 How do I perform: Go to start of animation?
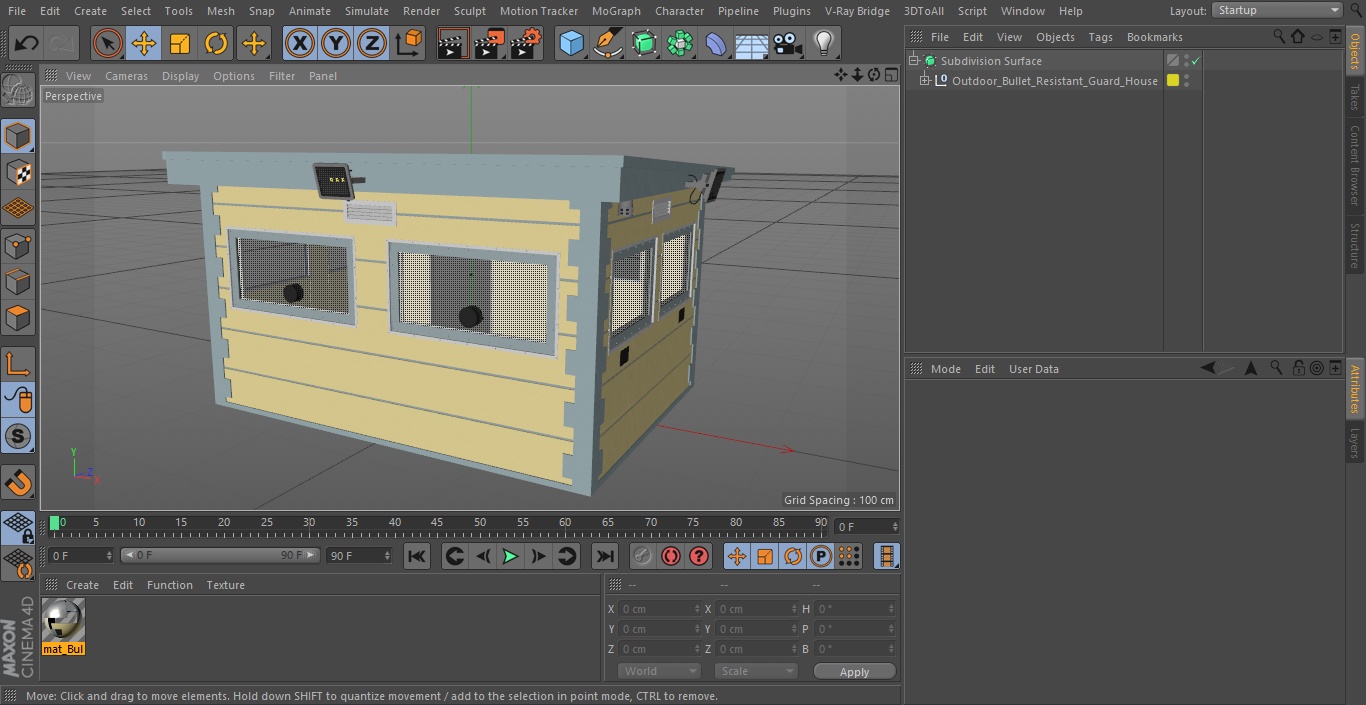417,556
